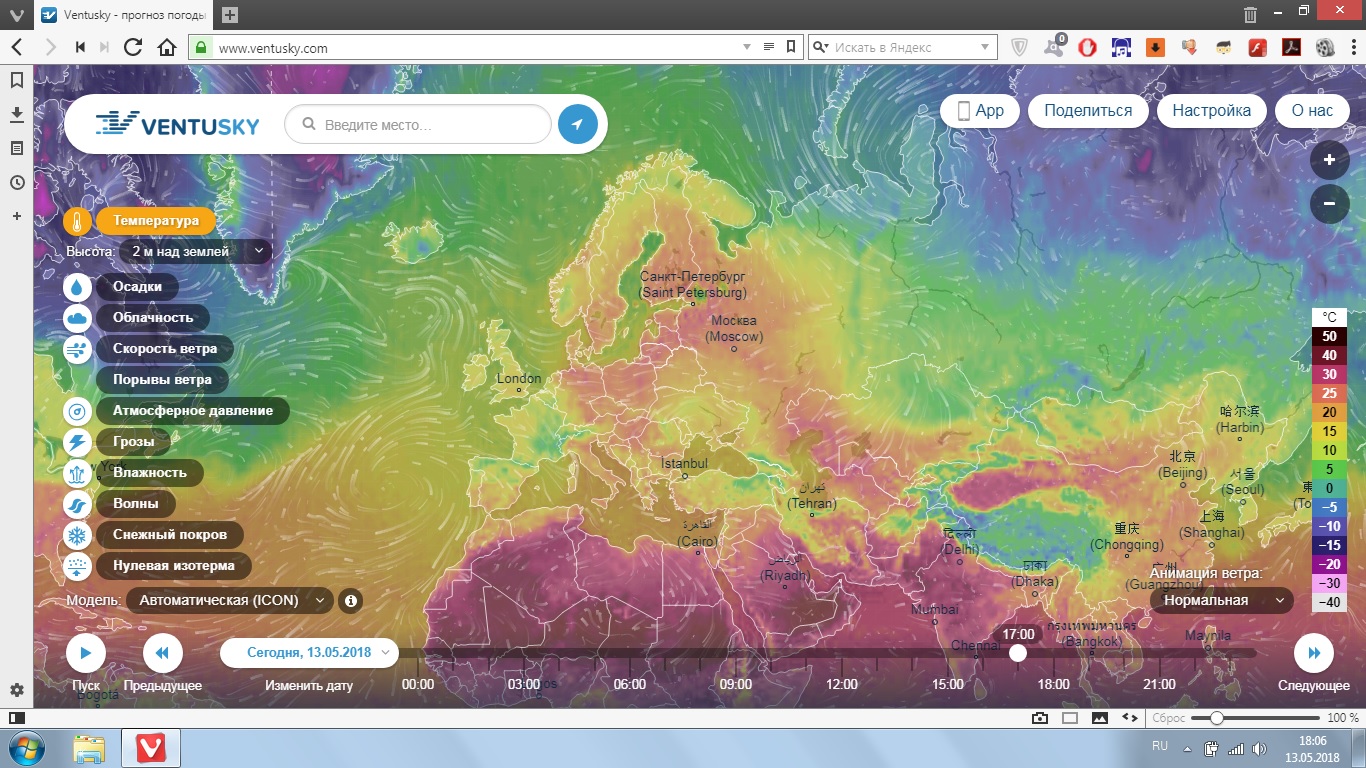Zoom out the map with minus button
The image size is (1366, 768).
(x=1329, y=203)
